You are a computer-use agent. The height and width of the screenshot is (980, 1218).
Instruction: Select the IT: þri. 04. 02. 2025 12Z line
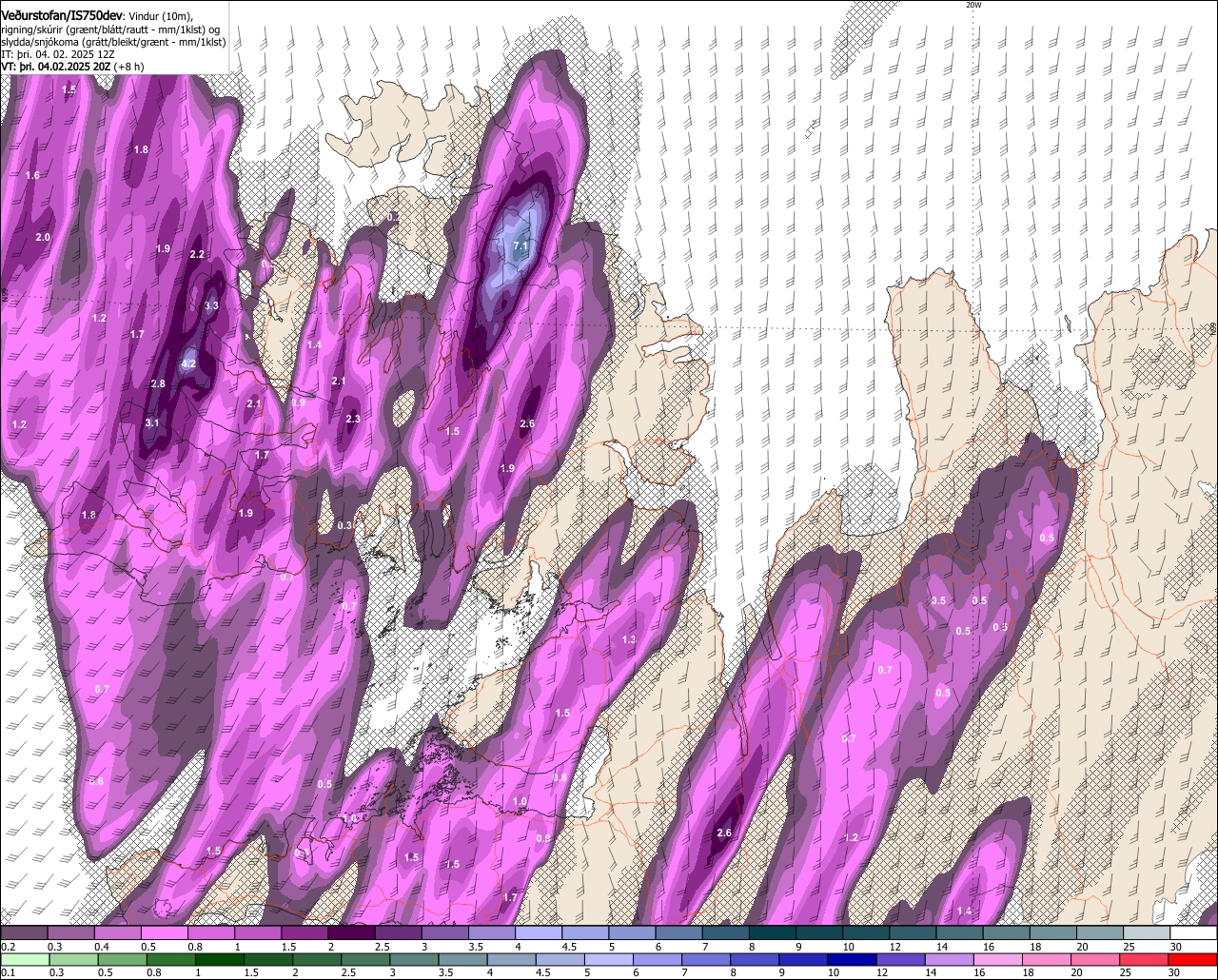[59, 54]
